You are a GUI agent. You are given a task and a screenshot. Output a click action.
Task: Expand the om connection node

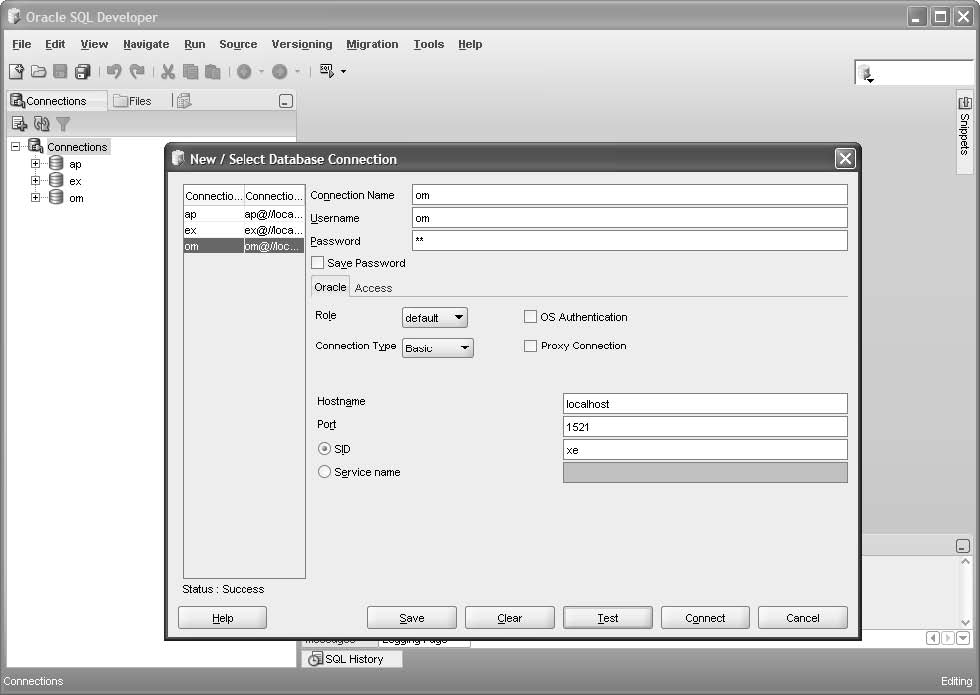36,198
